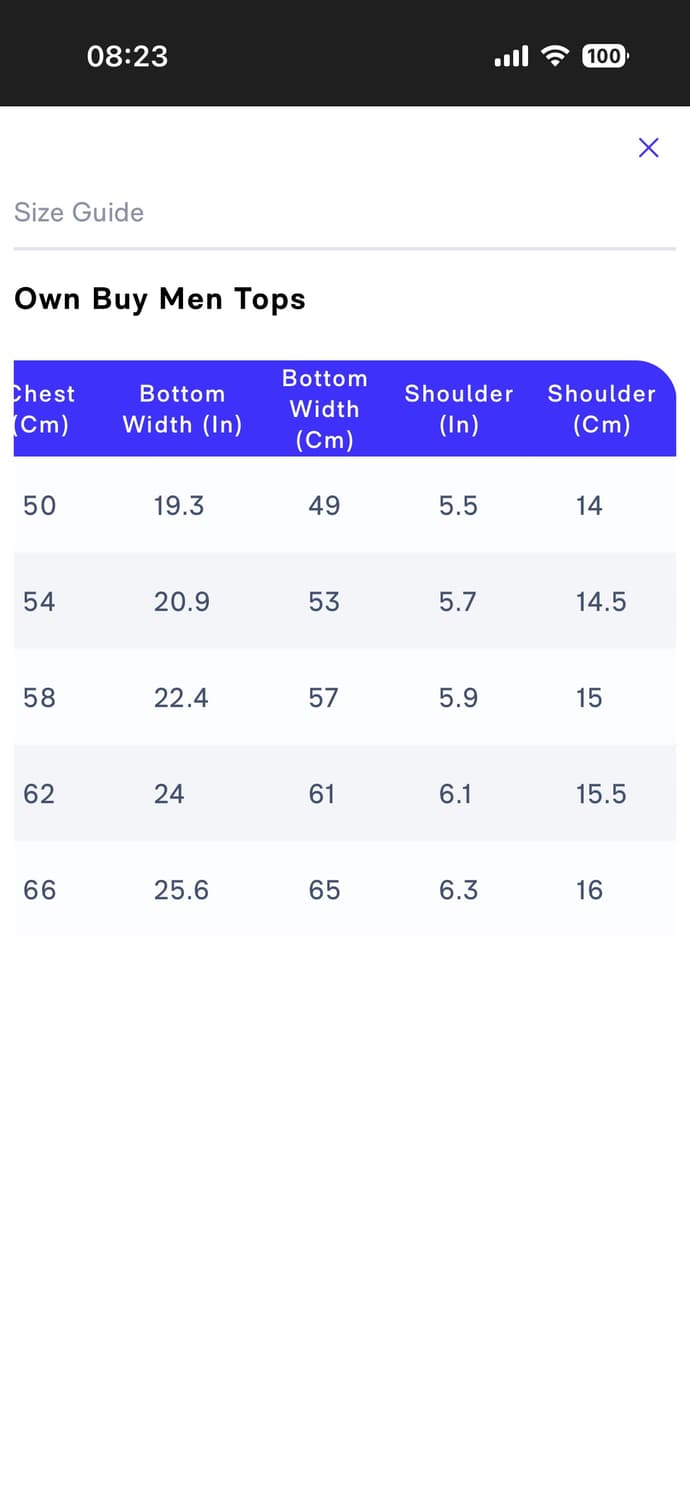The image size is (690, 1500).
Task: Select the 25.6 bottom width cell
Action: (x=181, y=889)
